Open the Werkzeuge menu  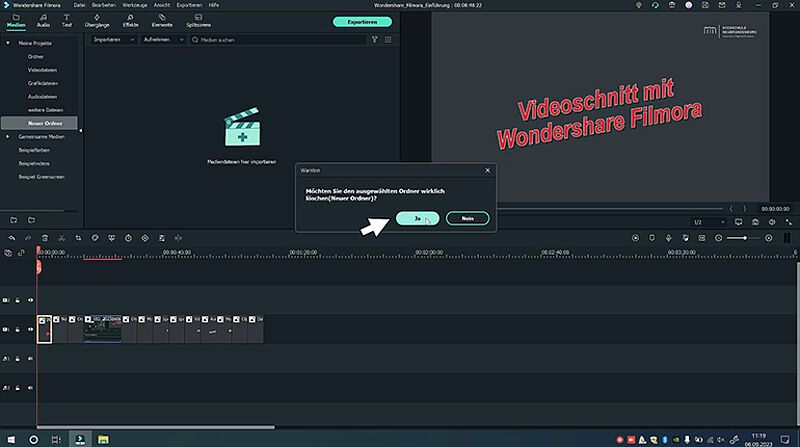pos(135,5)
